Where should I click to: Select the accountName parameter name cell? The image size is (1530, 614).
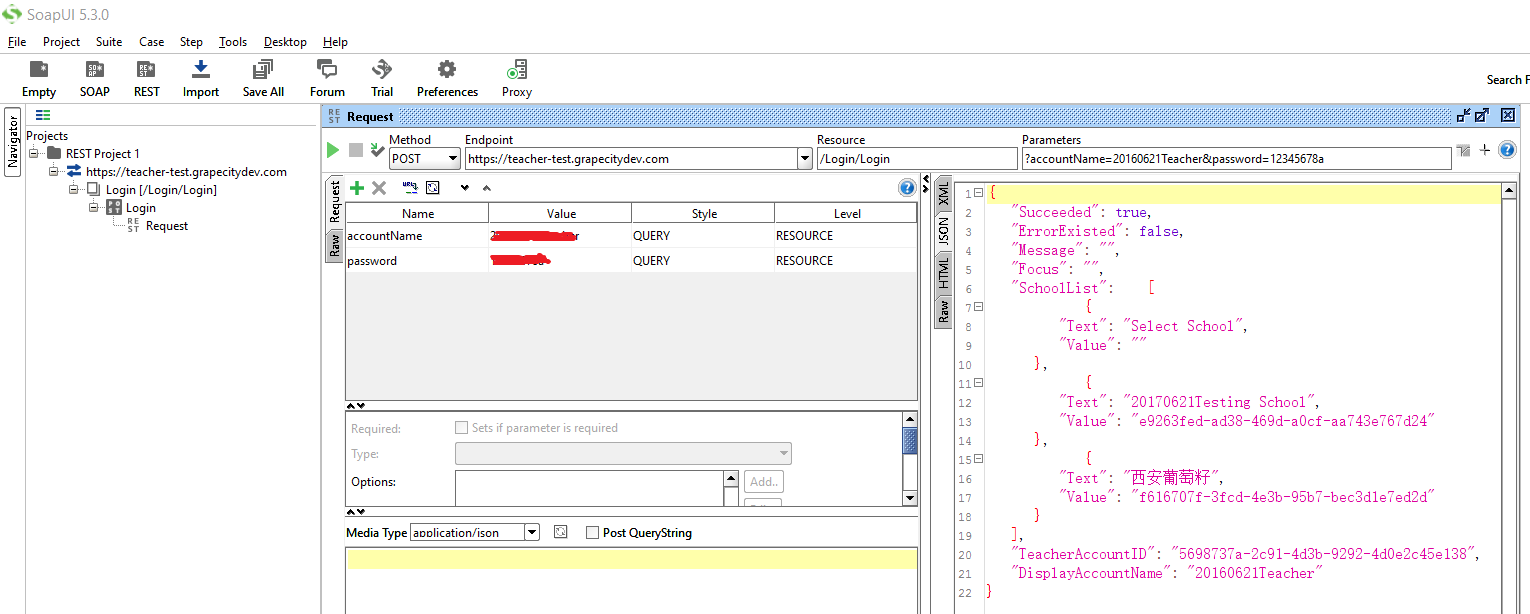coord(417,236)
